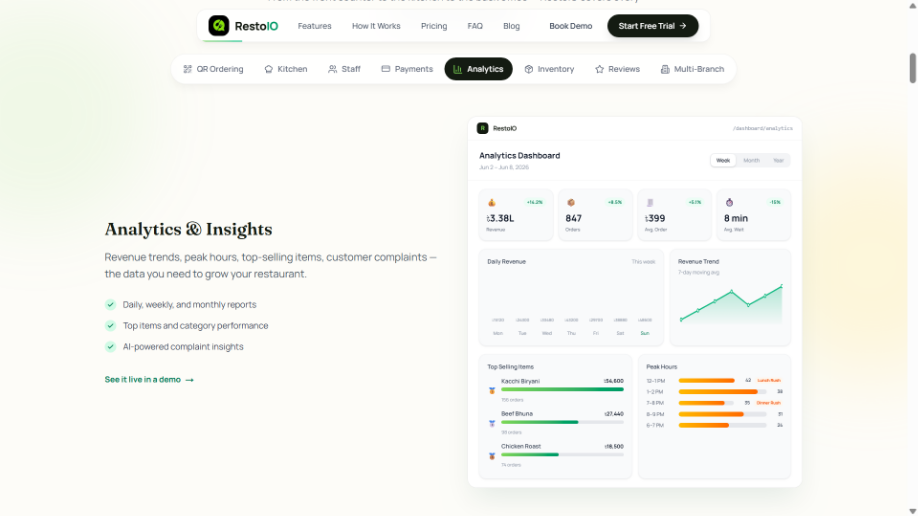Click the 8-9 PM peak hours bar

coord(722,414)
